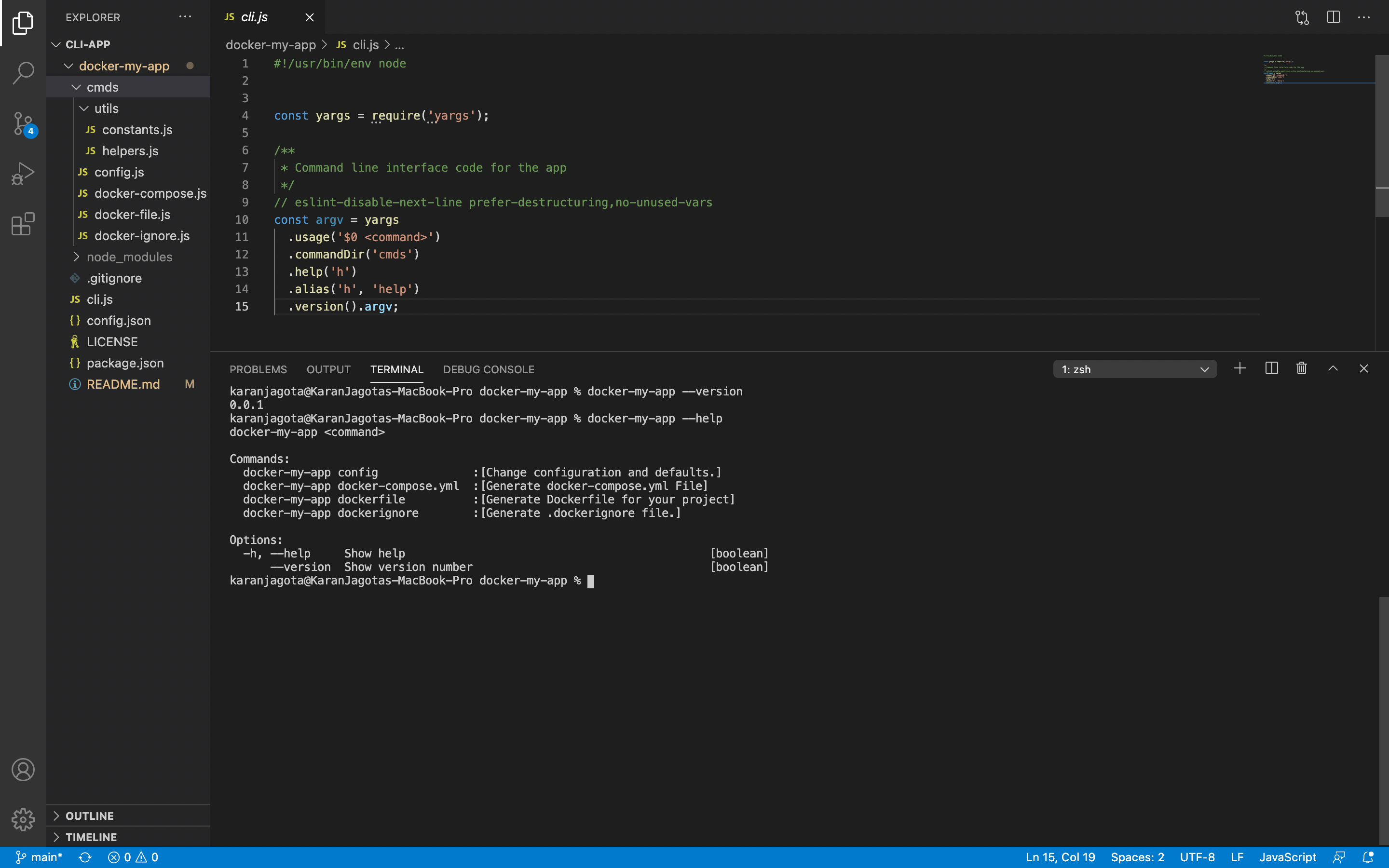This screenshot has height=868, width=1389.
Task: Toggle notifications bell in status bar
Action: pos(1368,857)
